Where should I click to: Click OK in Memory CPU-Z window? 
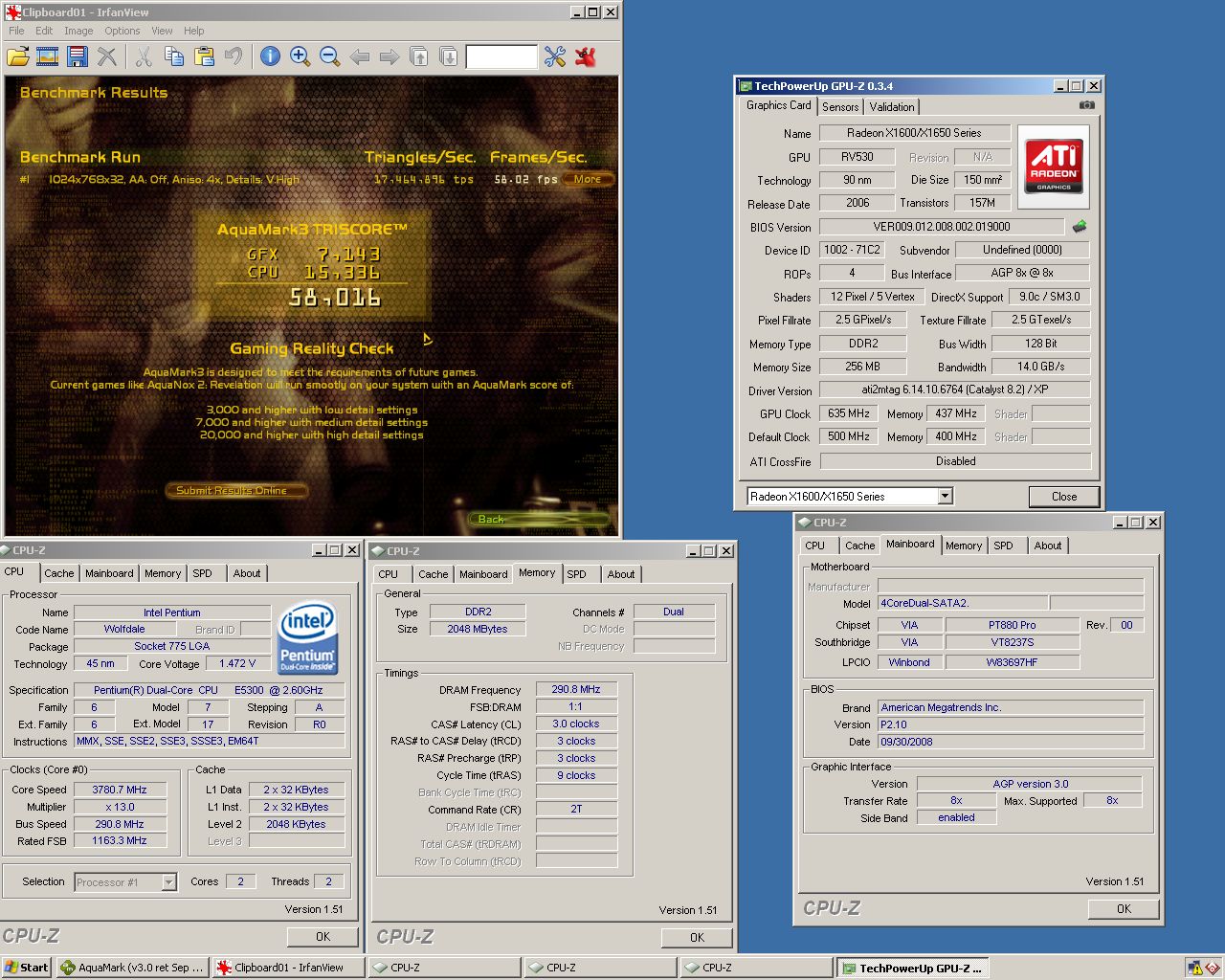pyautogui.click(x=697, y=938)
